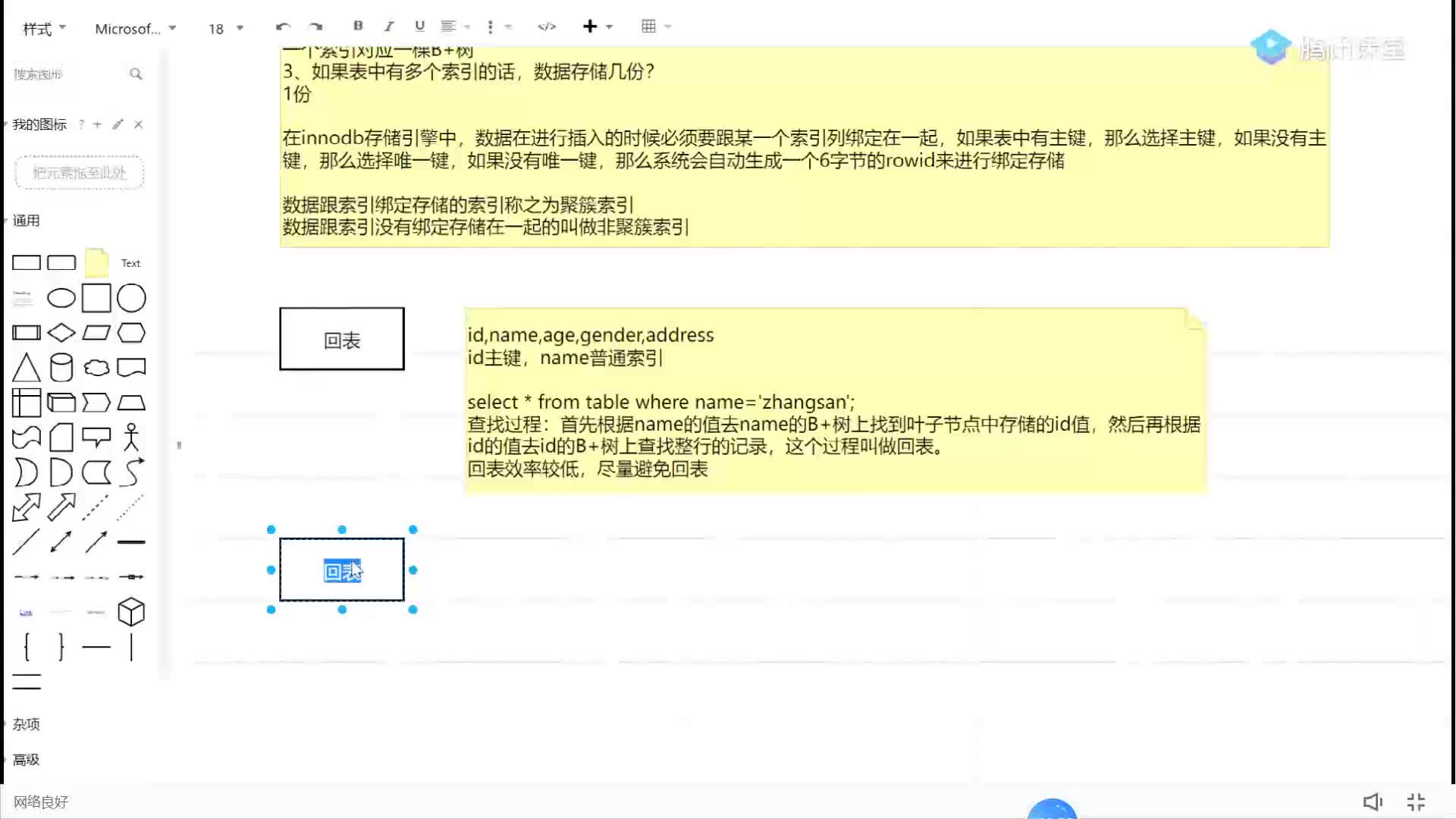This screenshot has height=819, width=1456.
Task: Click the 回表 rectangle next to yellow note
Action: tap(342, 339)
